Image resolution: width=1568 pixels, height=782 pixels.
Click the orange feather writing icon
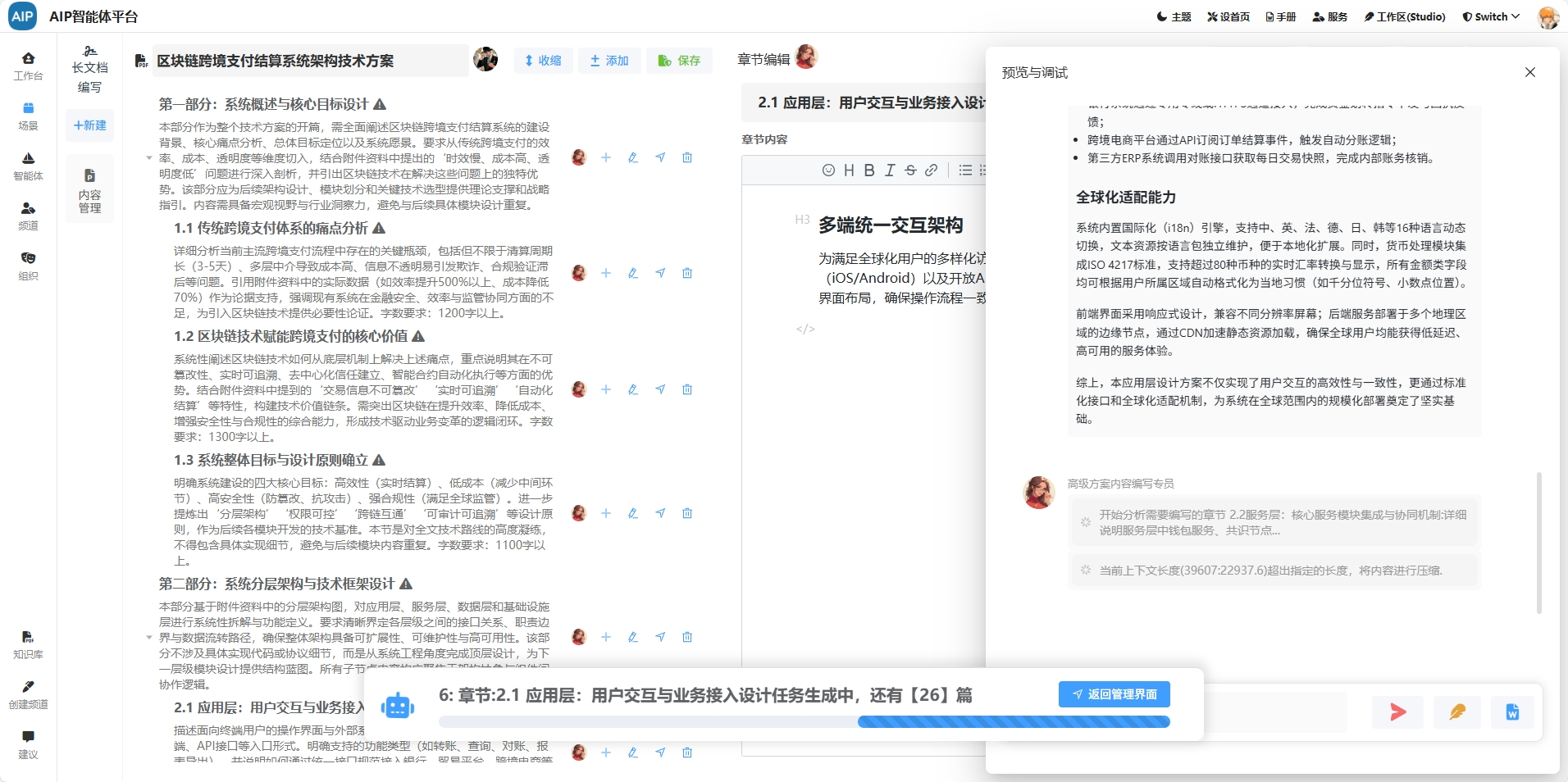pyautogui.click(x=1456, y=712)
